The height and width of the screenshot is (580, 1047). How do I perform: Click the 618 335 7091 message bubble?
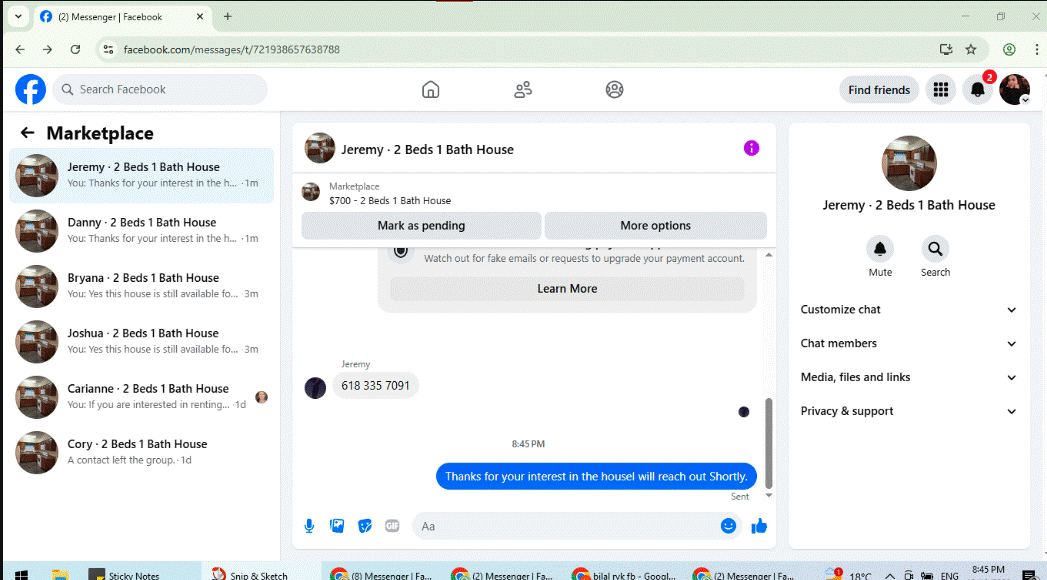click(375, 386)
